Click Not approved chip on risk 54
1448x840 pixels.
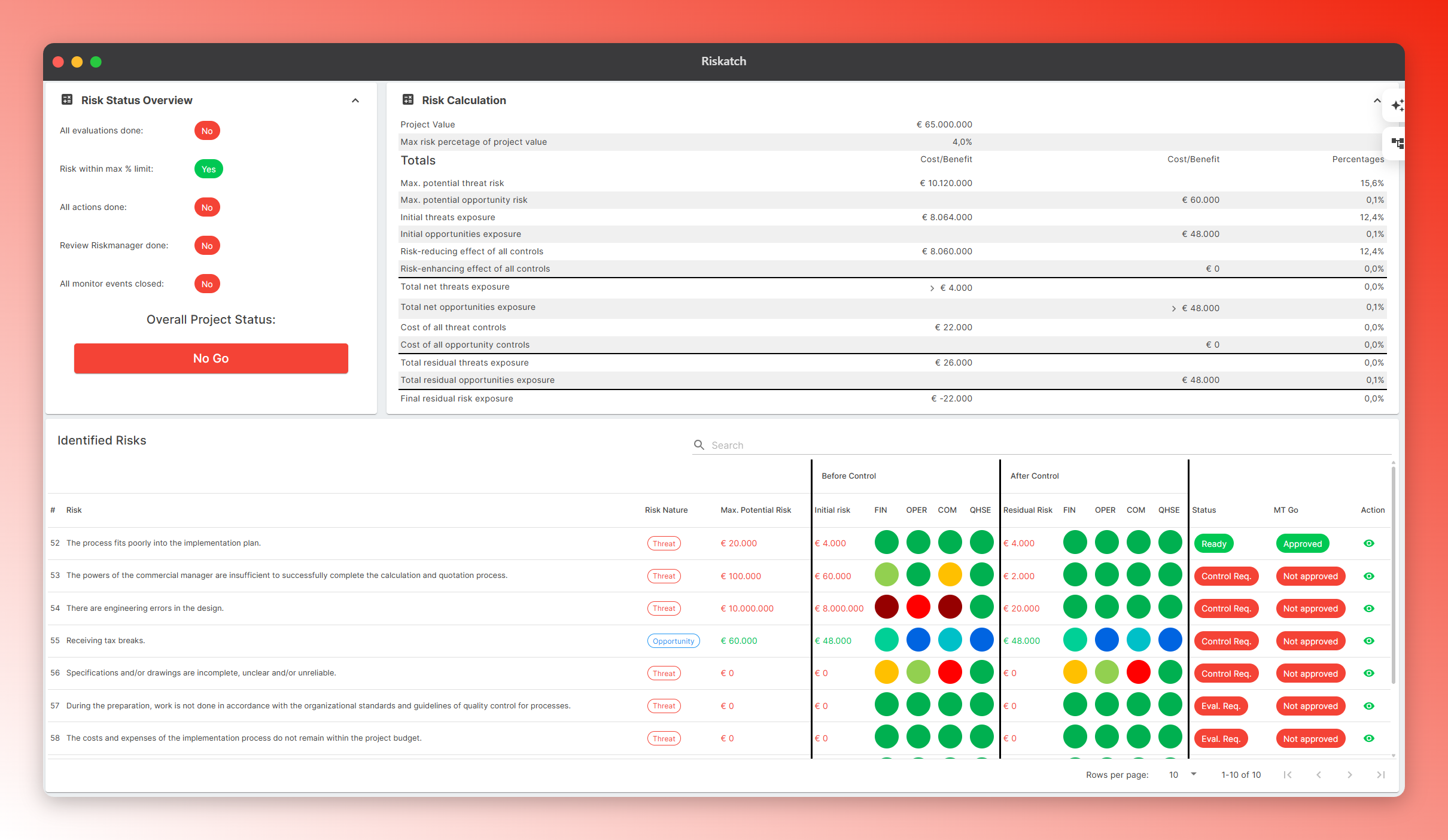point(1310,608)
